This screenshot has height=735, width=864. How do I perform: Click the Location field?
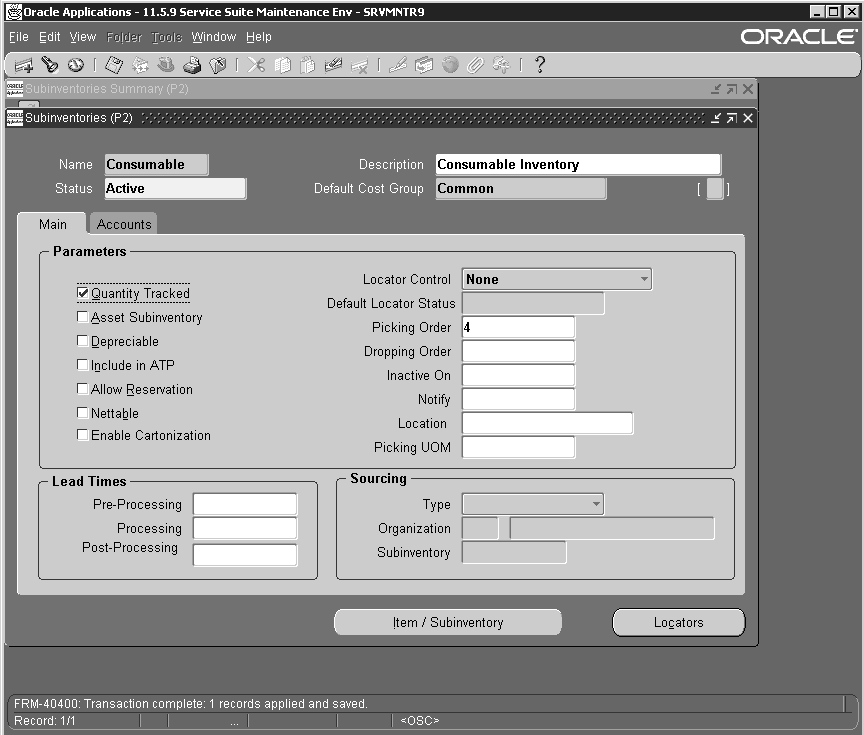(548, 423)
